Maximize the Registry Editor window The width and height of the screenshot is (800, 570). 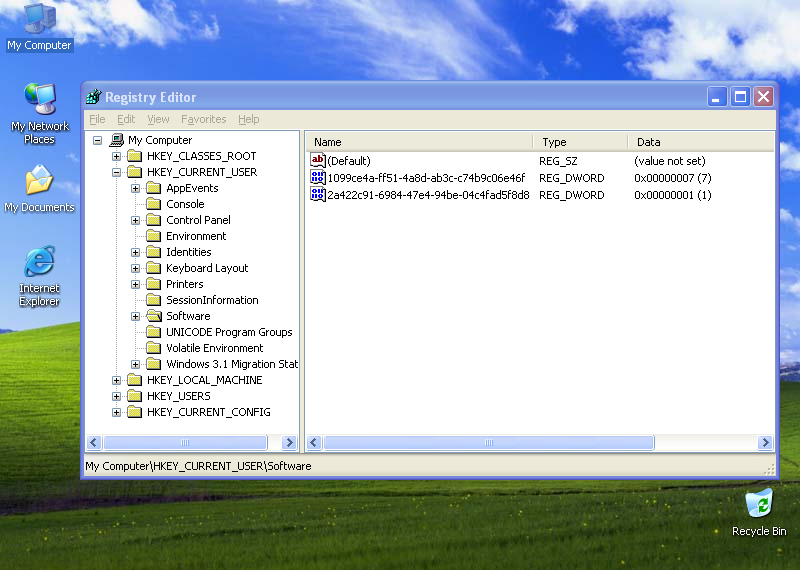[740, 96]
